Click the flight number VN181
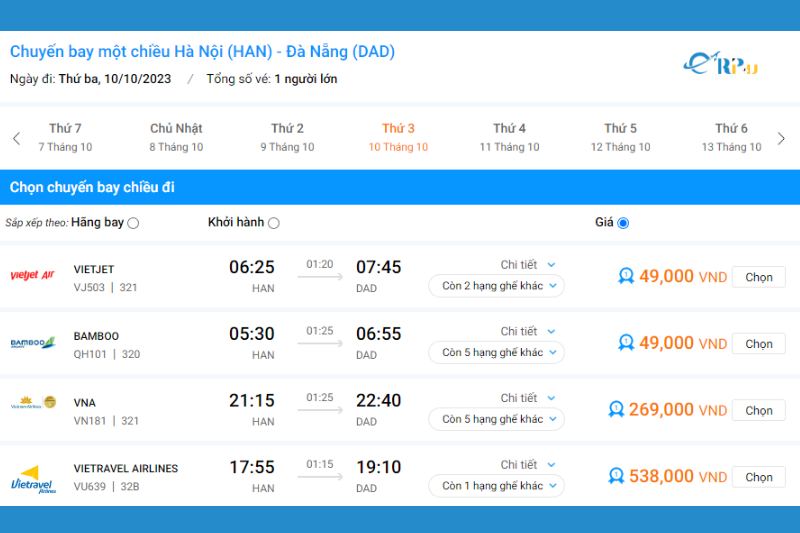The width and height of the screenshot is (800, 533). click(90, 421)
